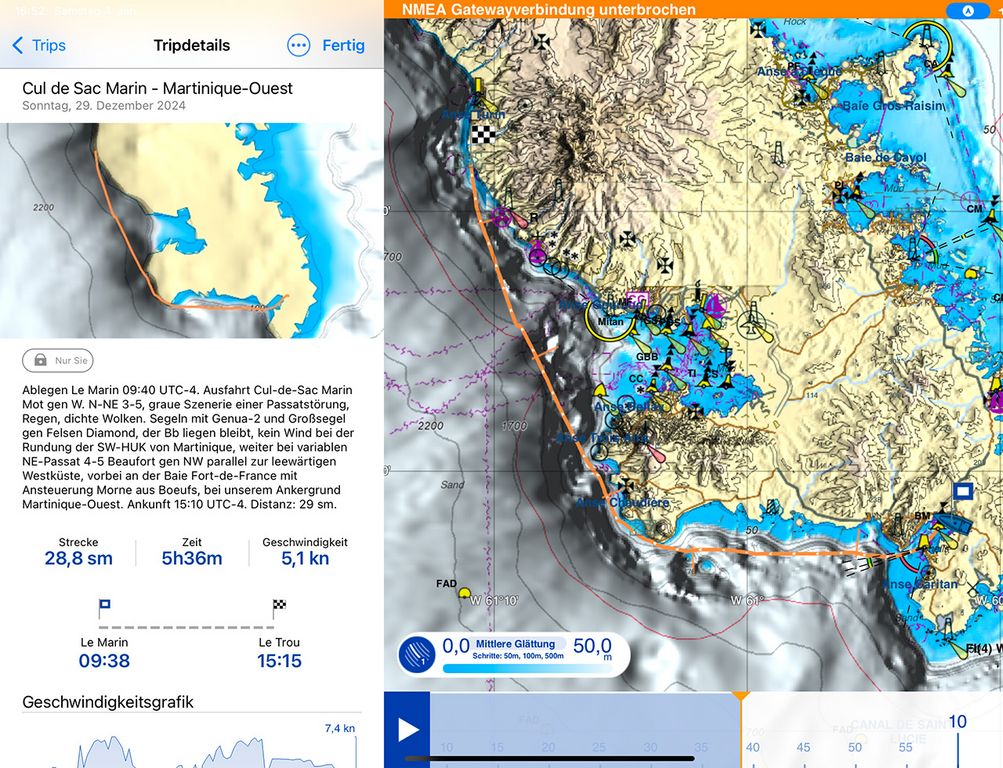The image size is (1003, 768).
Task: Go back to the Trips list
Action: (x=38, y=45)
